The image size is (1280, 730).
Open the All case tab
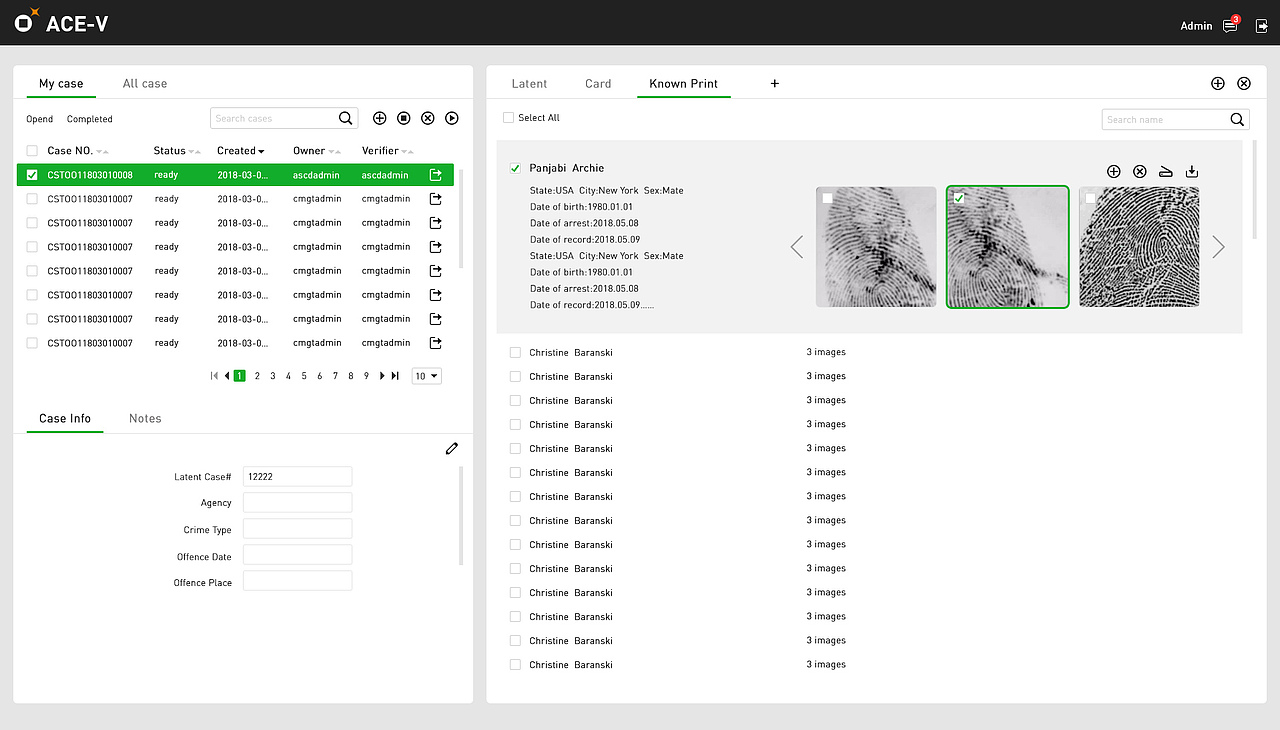point(144,83)
